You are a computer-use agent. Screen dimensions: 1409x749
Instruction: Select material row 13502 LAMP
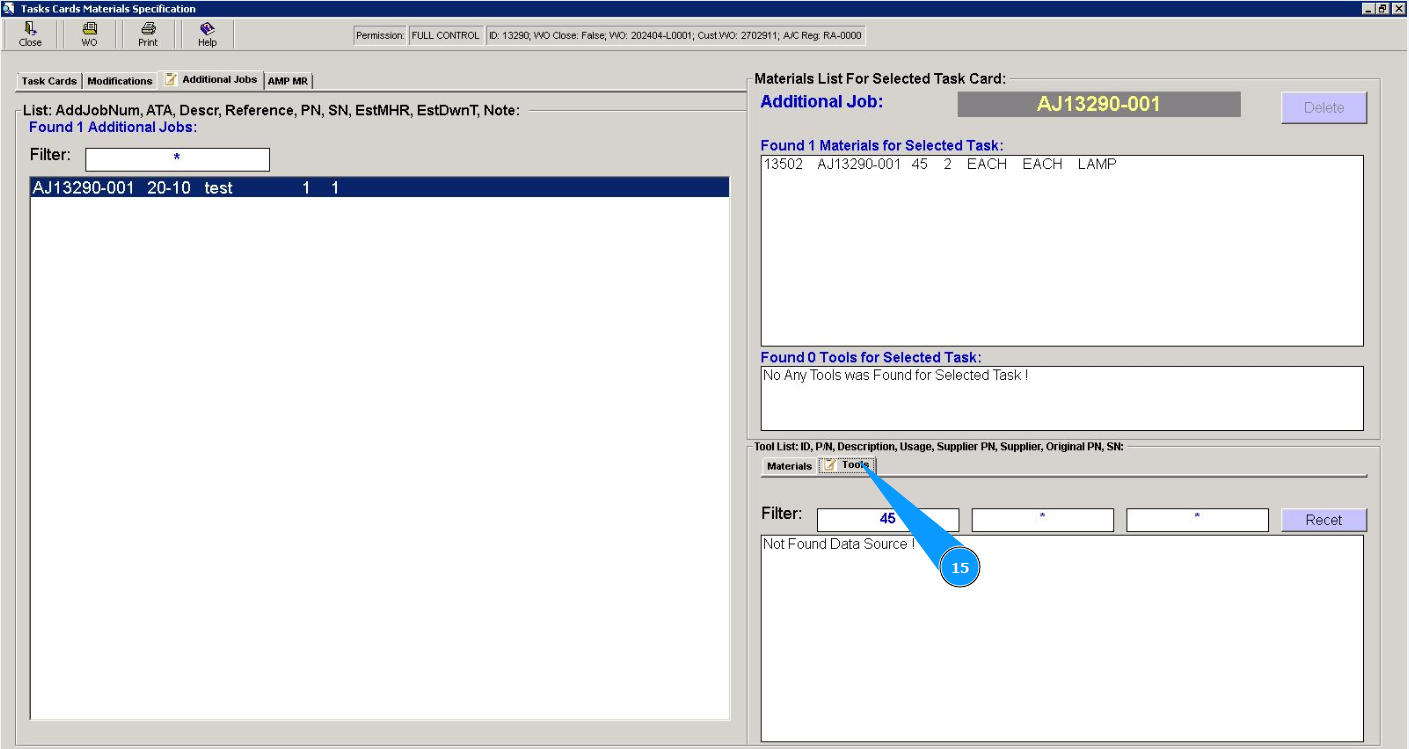(x=1061, y=164)
